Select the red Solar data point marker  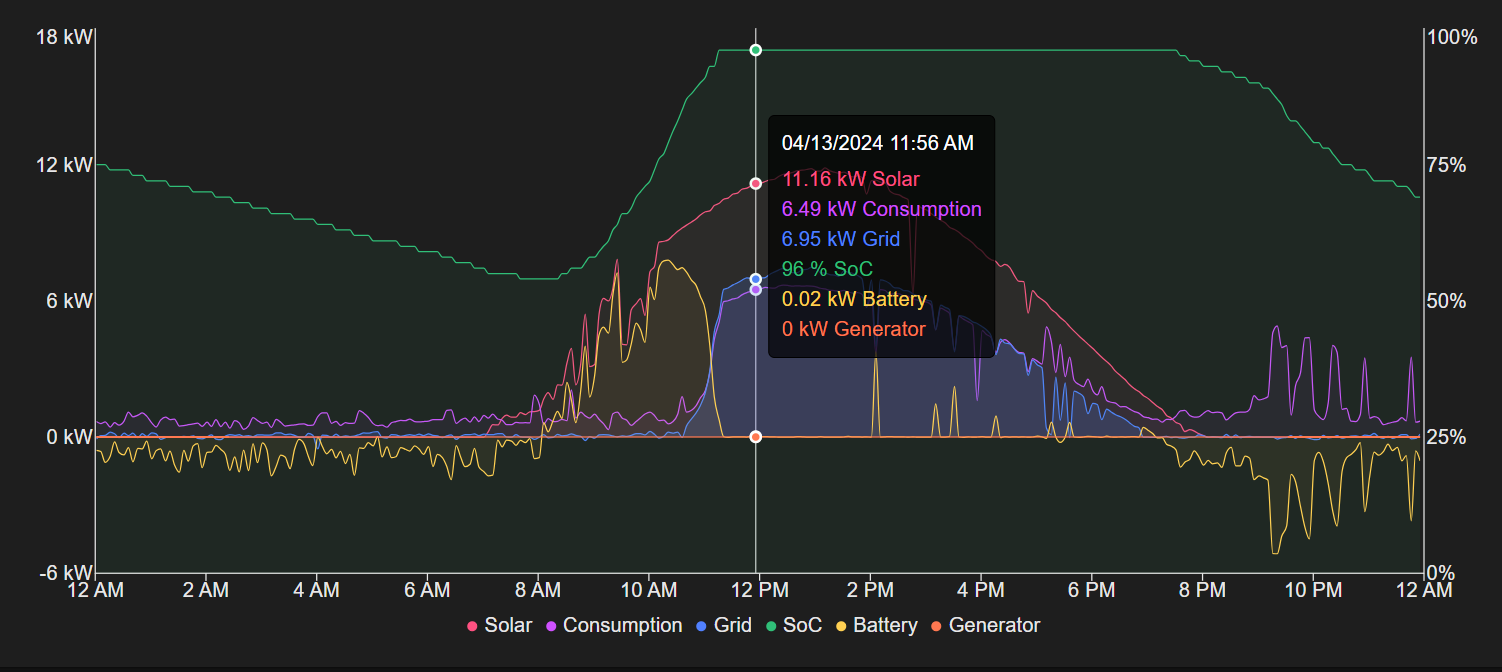point(756,184)
